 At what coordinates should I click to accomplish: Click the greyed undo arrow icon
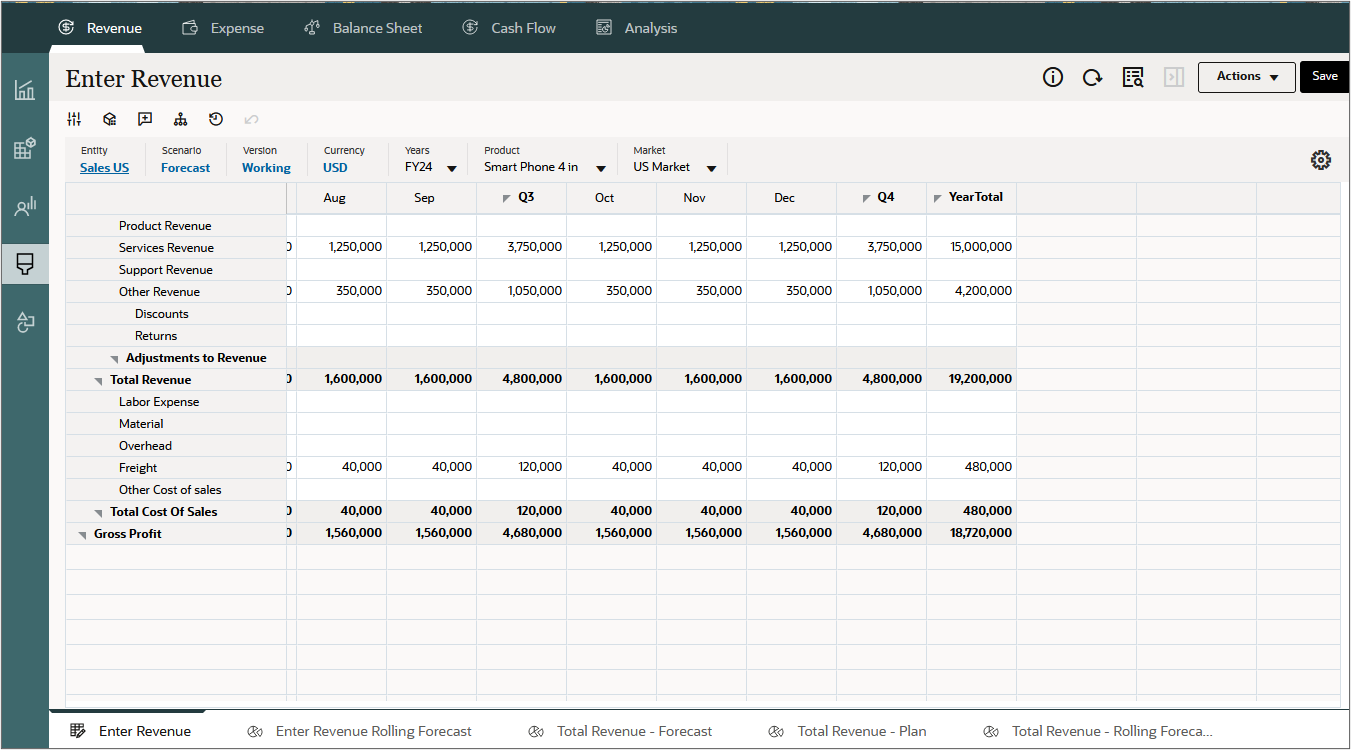(x=251, y=119)
